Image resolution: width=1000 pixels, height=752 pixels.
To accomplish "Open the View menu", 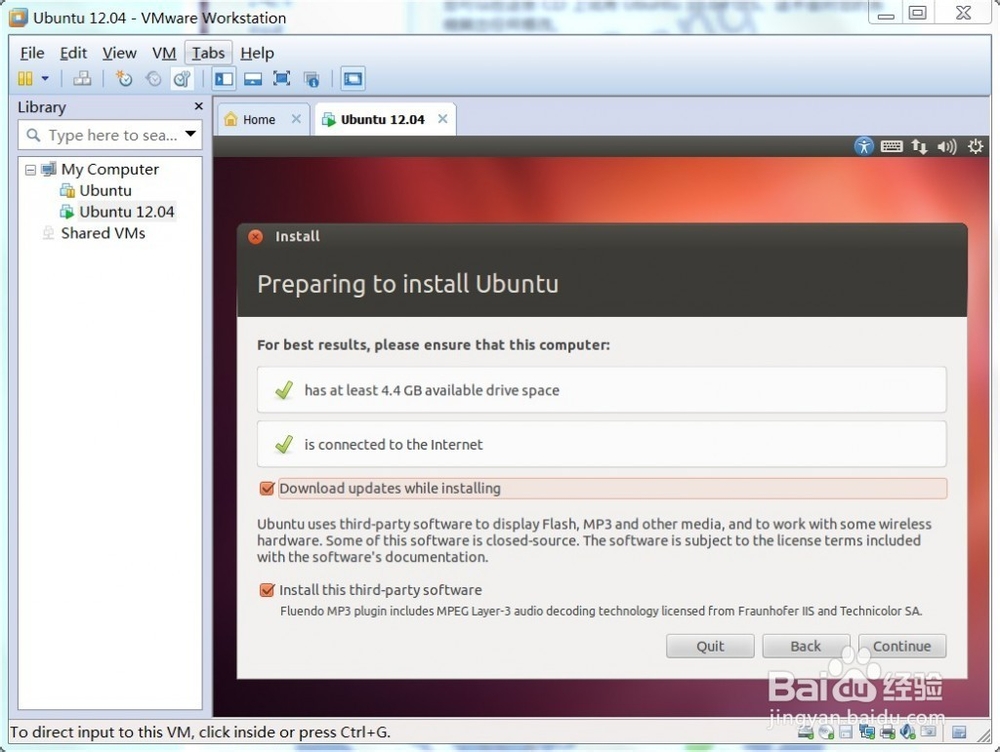I will coord(119,53).
